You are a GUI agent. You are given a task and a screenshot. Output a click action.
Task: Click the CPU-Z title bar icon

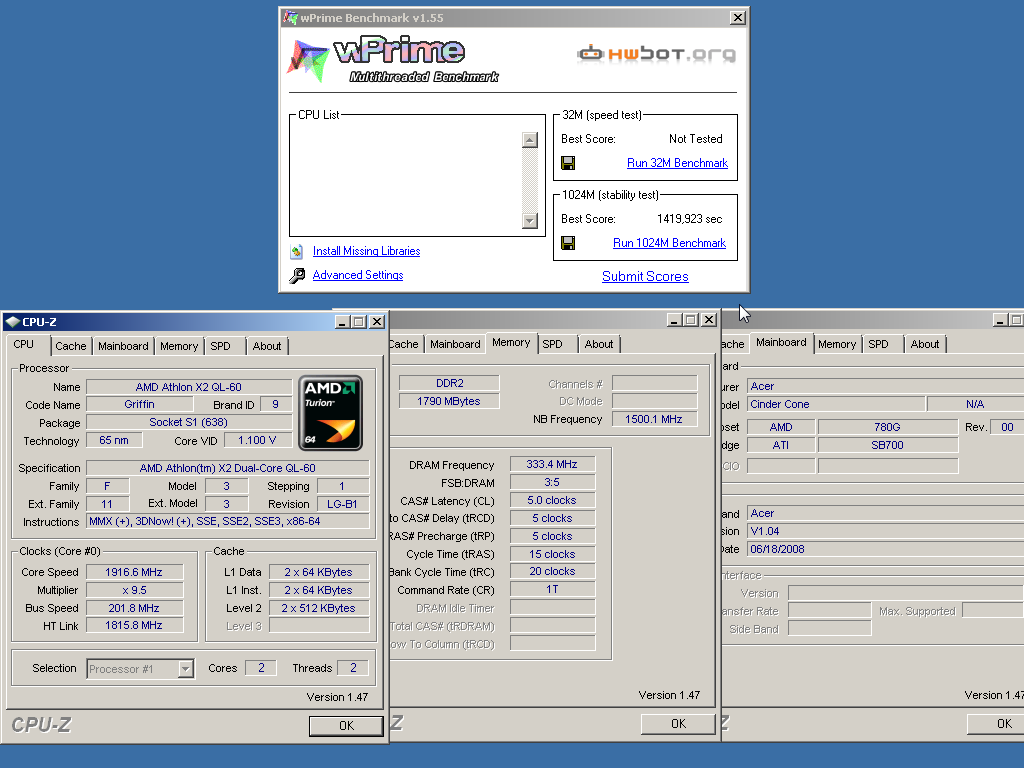(12, 322)
